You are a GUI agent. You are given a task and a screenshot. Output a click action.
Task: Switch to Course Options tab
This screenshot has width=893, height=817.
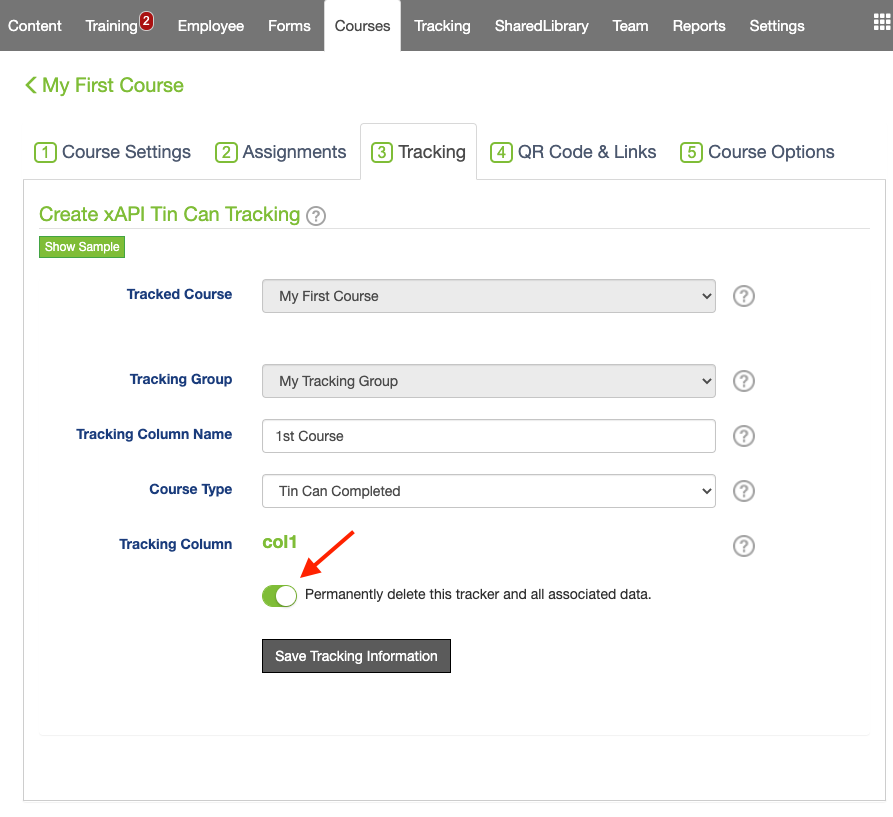pos(757,152)
